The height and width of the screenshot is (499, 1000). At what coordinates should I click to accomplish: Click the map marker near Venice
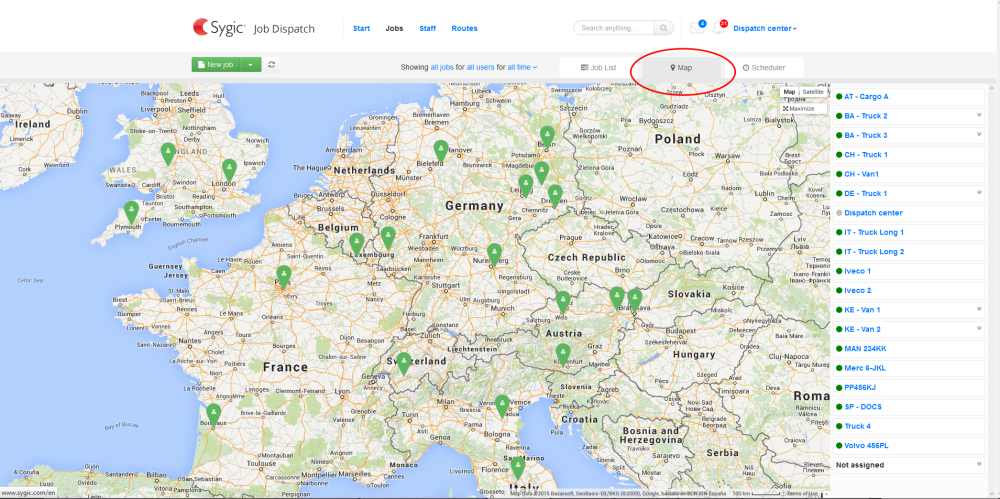coord(503,406)
